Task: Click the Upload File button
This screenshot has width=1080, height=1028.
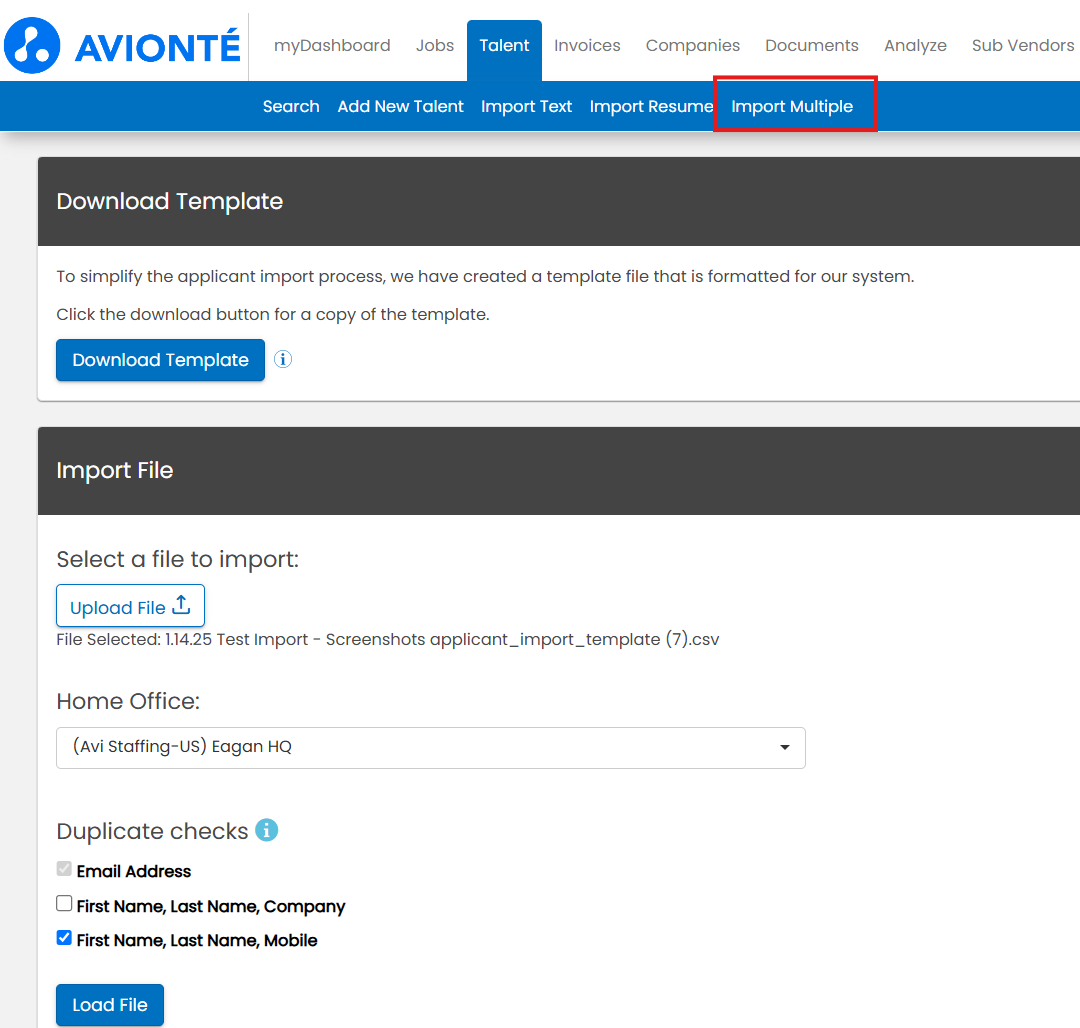Action: pyautogui.click(x=130, y=606)
